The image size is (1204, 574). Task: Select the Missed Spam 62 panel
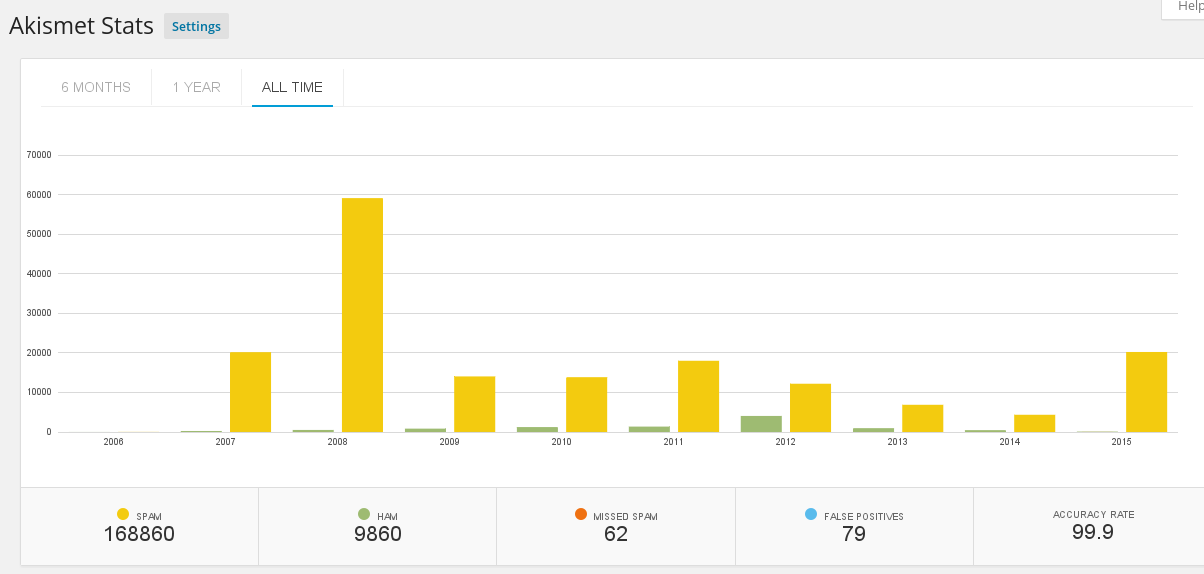(616, 526)
